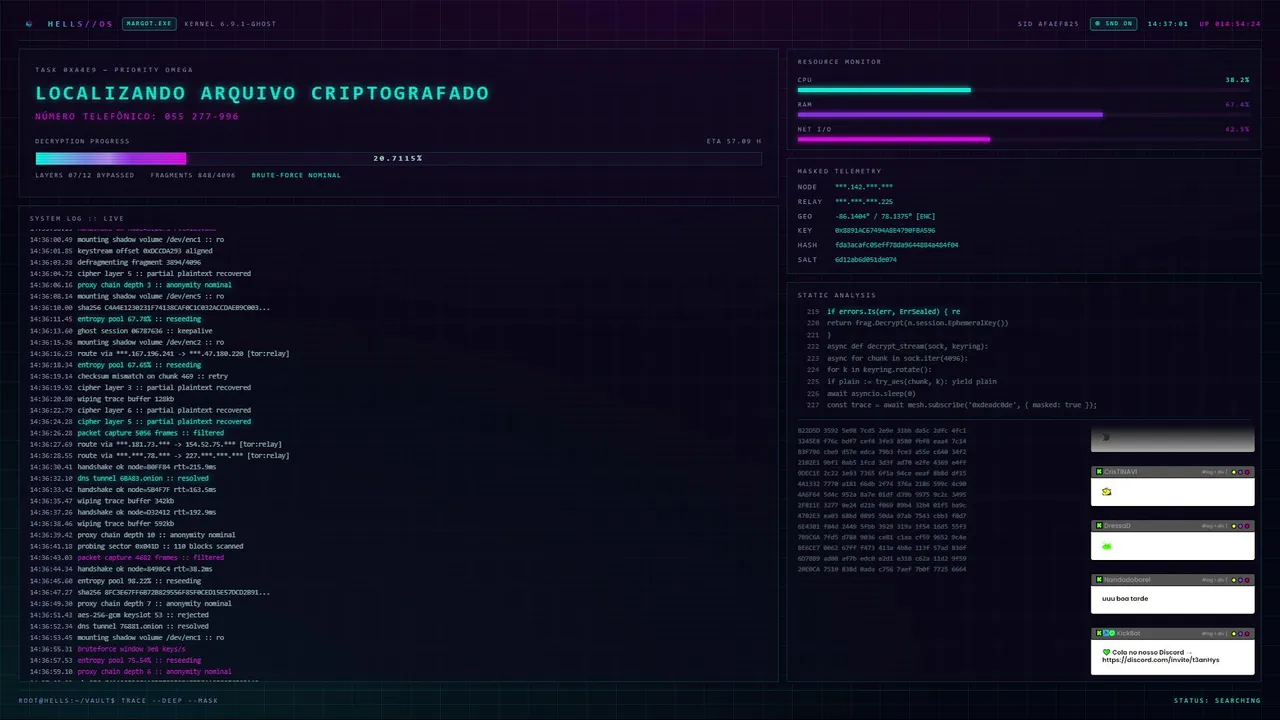The height and width of the screenshot is (720, 1280).
Task: Click the RAM usage bar
Action: click(1023, 114)
